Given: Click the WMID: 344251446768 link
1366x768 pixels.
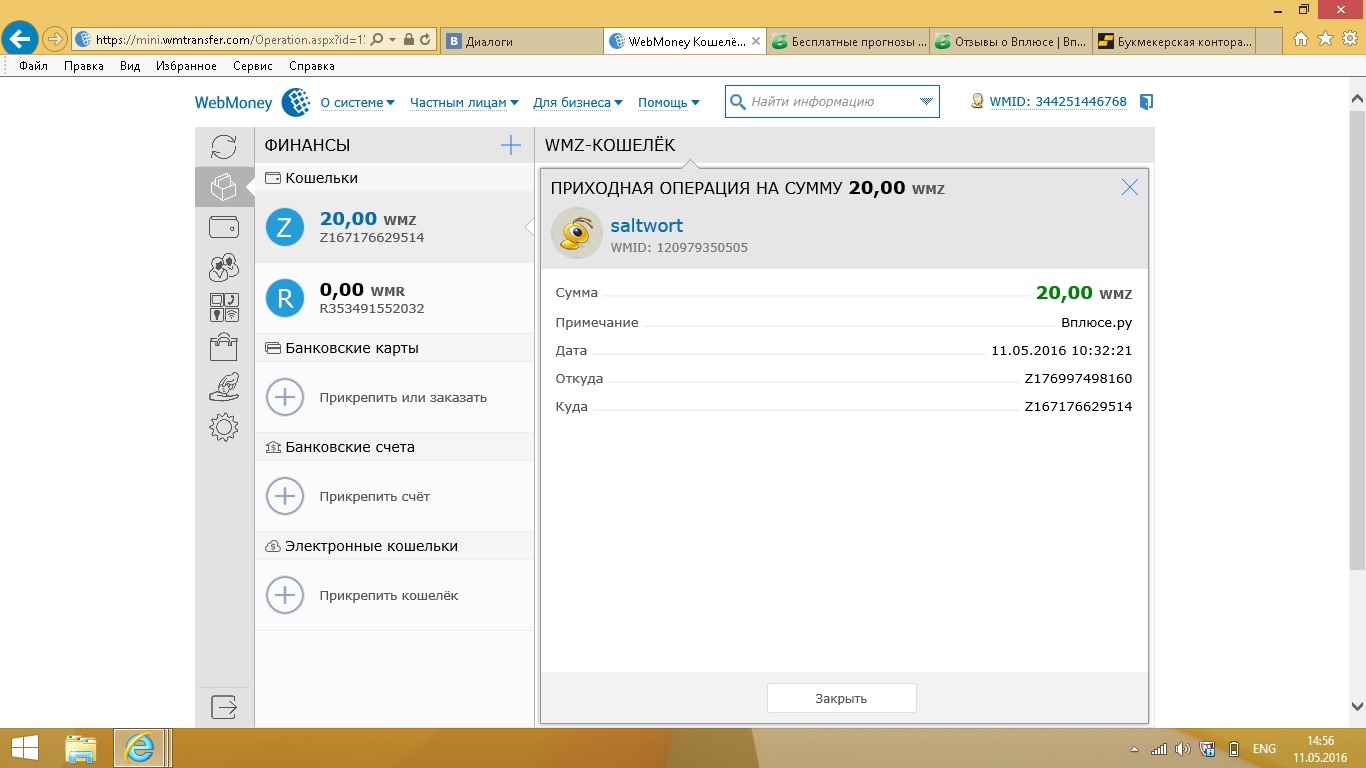Looking at the screenshot, I should coord(1058,102).
